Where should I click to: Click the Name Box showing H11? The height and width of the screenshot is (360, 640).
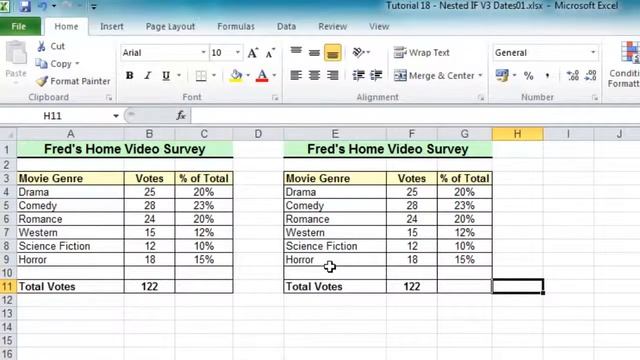pos(53,116)
